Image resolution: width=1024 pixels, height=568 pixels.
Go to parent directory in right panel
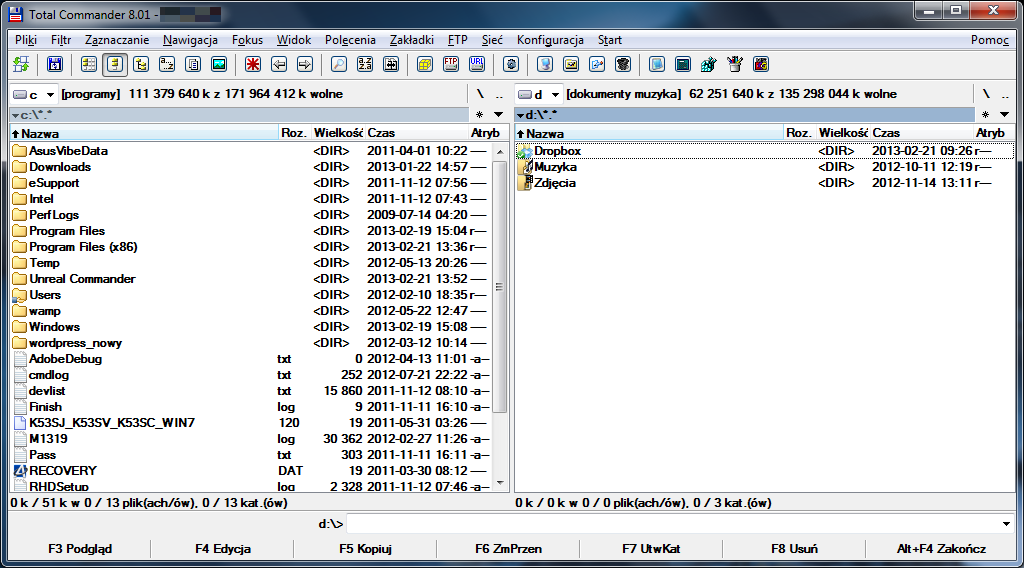1005,94
